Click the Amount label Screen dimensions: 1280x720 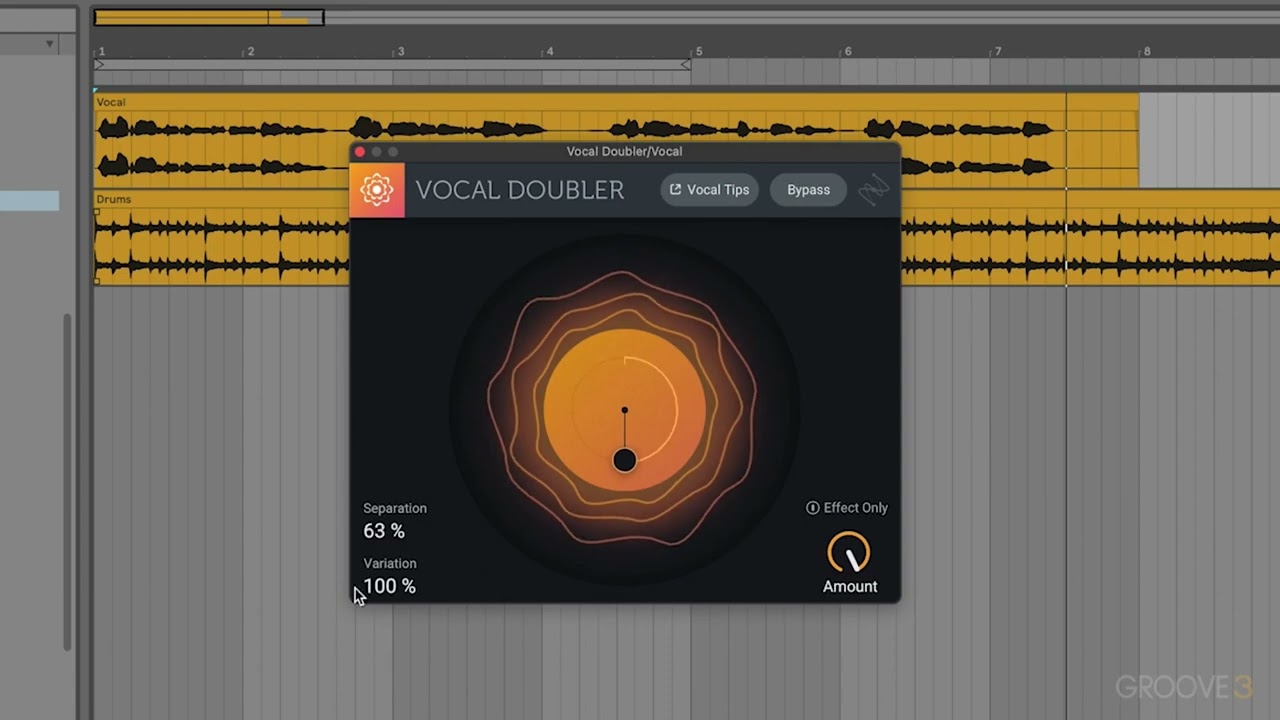coord(850,587)
